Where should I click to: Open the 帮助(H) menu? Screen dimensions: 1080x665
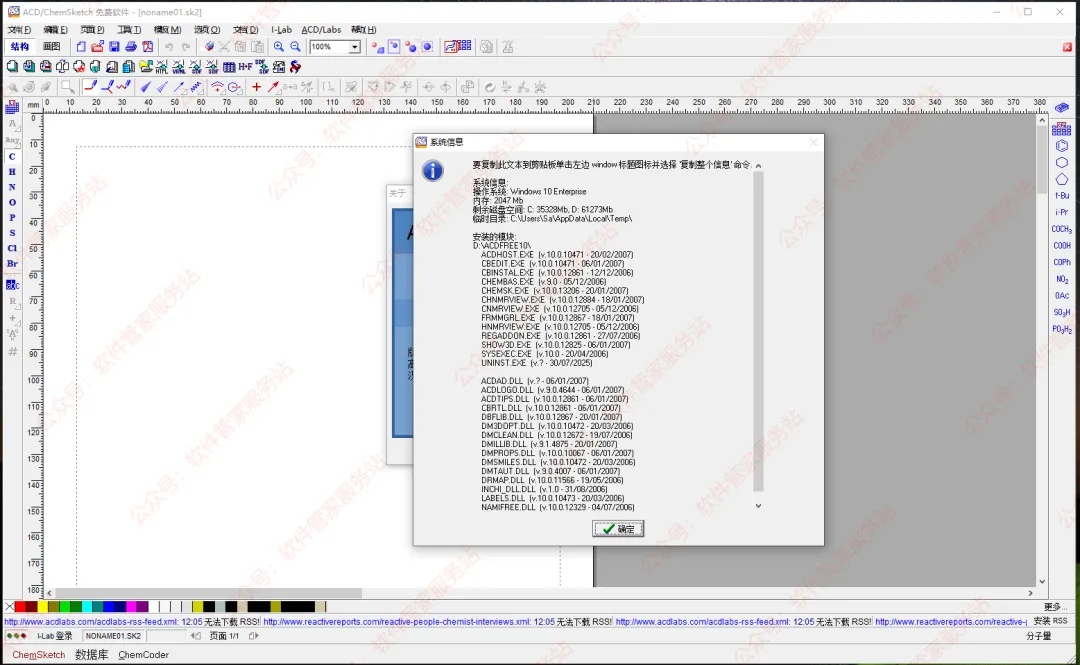(364, 30)
